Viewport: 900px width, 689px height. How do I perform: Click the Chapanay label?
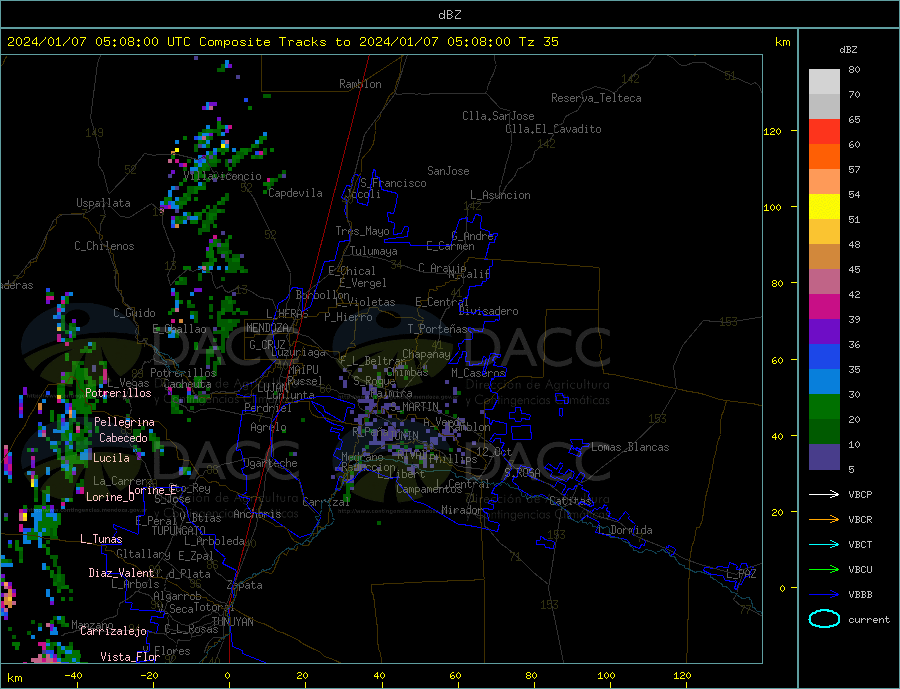[426, 354]
